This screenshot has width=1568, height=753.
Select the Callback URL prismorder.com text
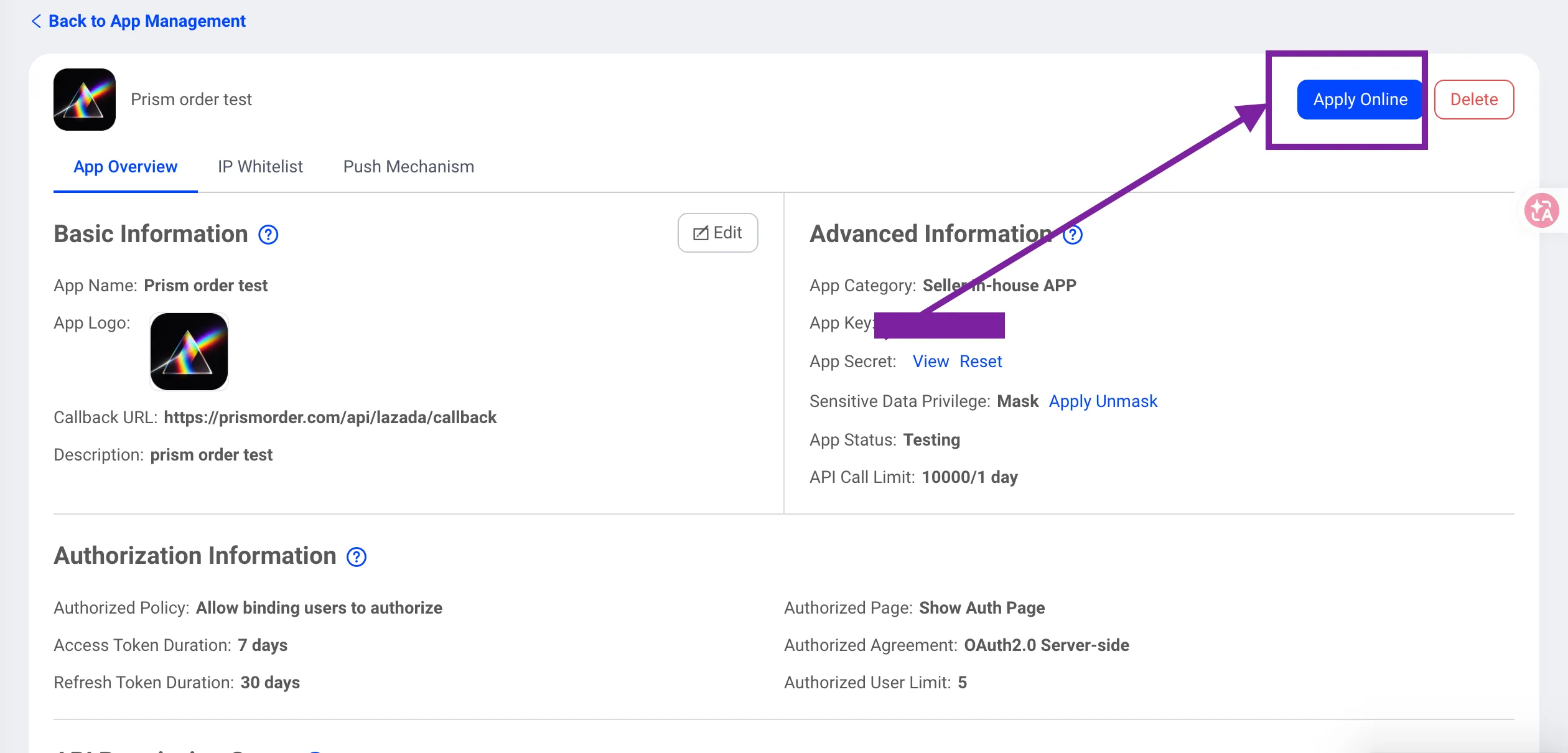[x=330, y=418]
